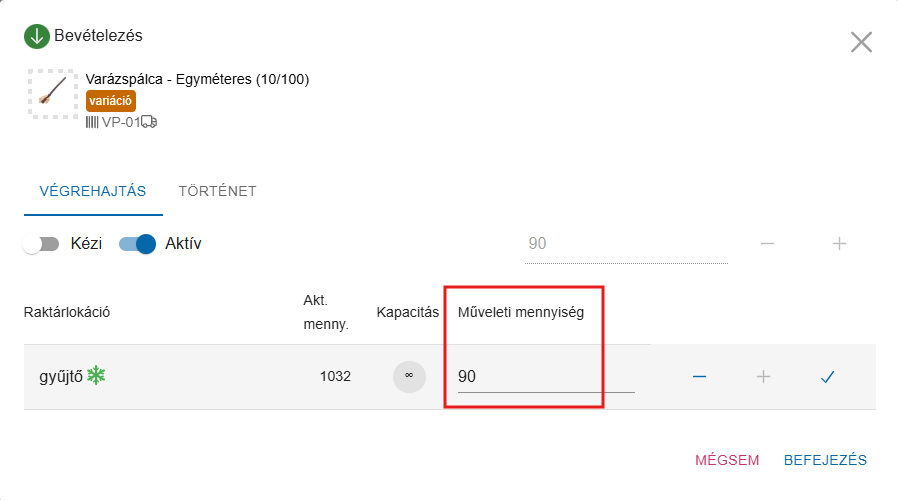Increase gyűjtő row quantity with plus
Viewport: 898px width, 500px height.
click(x=763, y=377)
